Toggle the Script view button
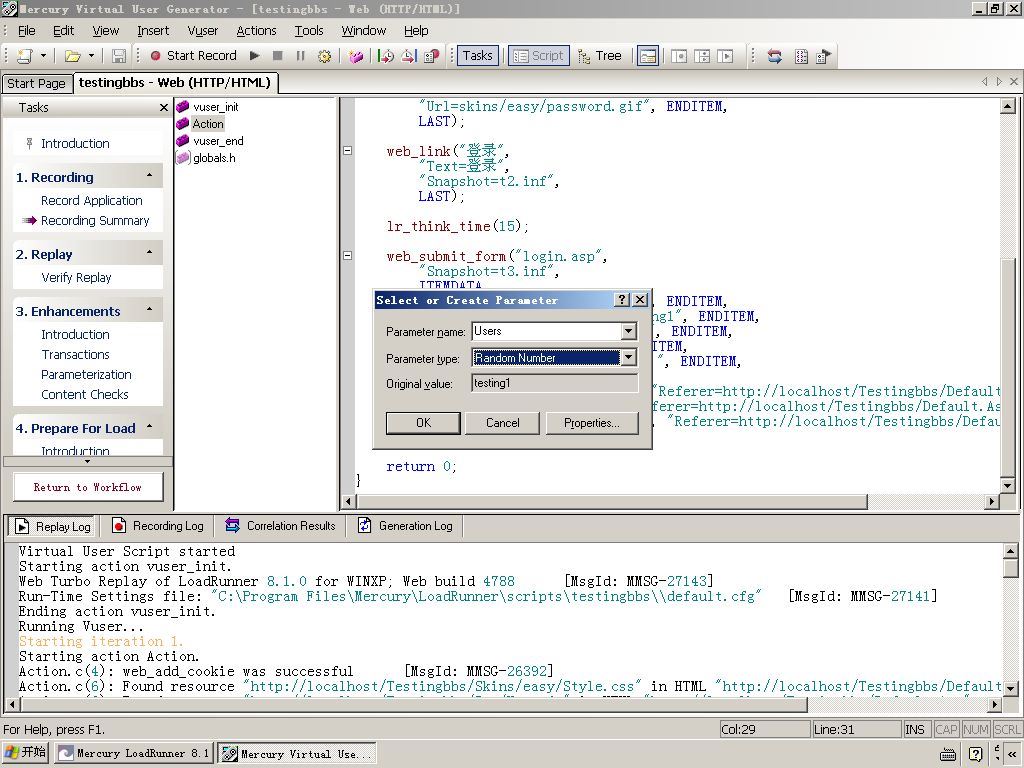 [x=538, y=56]
